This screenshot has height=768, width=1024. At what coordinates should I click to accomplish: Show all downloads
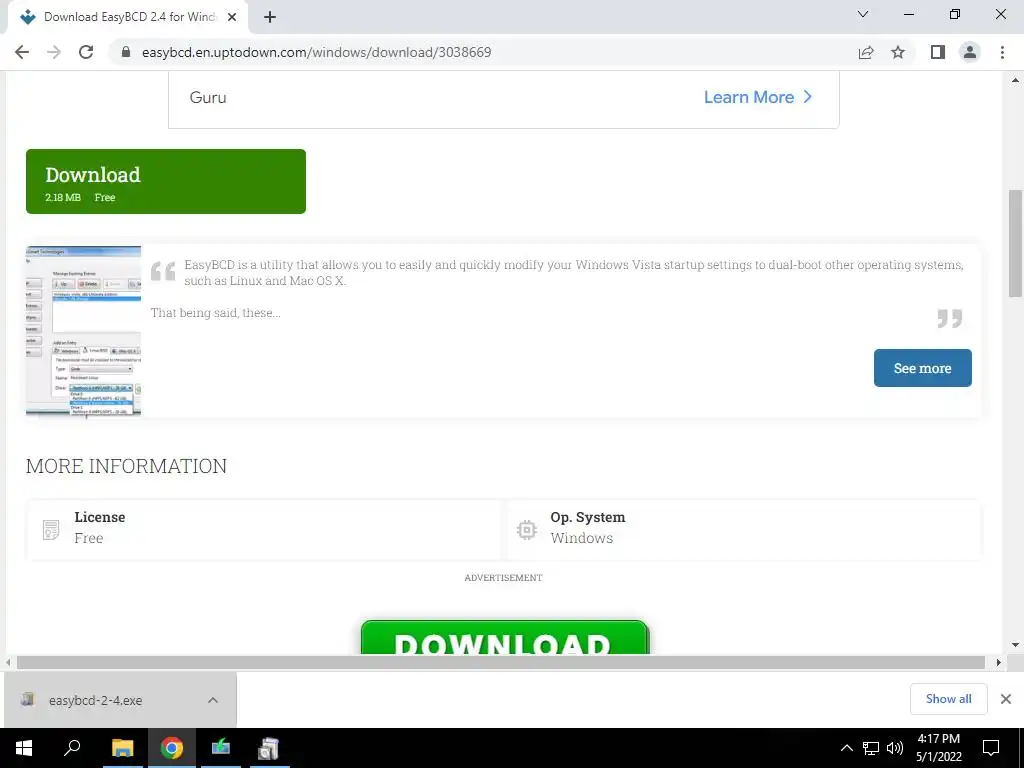(948, 699)
